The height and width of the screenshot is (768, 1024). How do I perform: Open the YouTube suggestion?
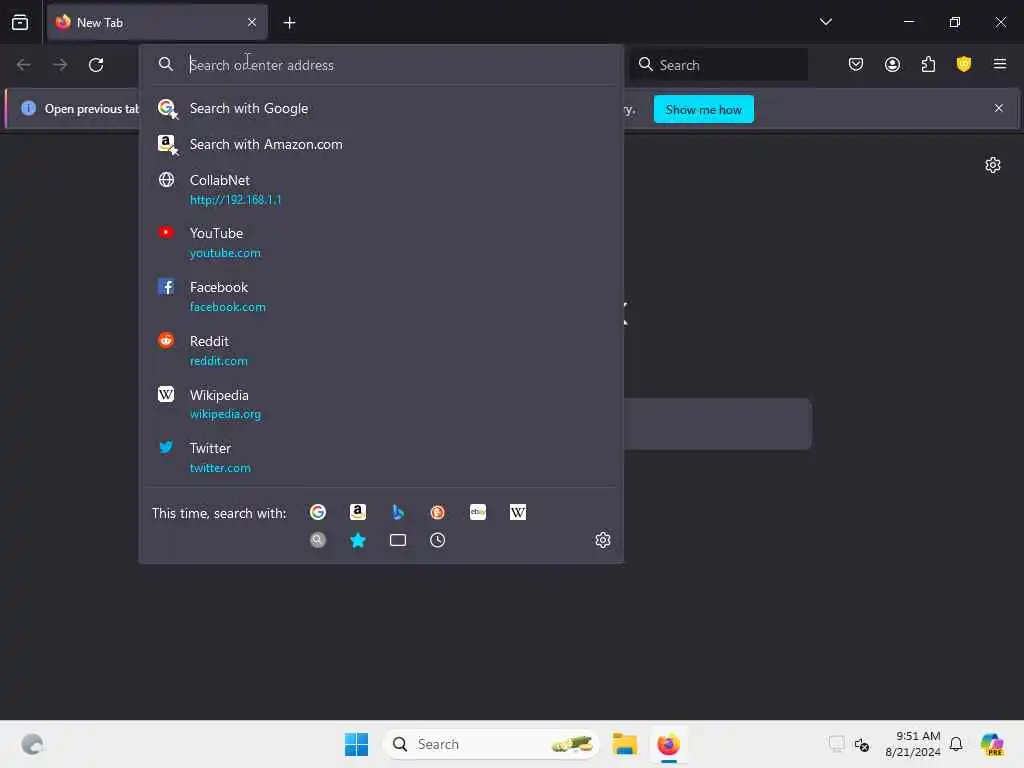381,243
